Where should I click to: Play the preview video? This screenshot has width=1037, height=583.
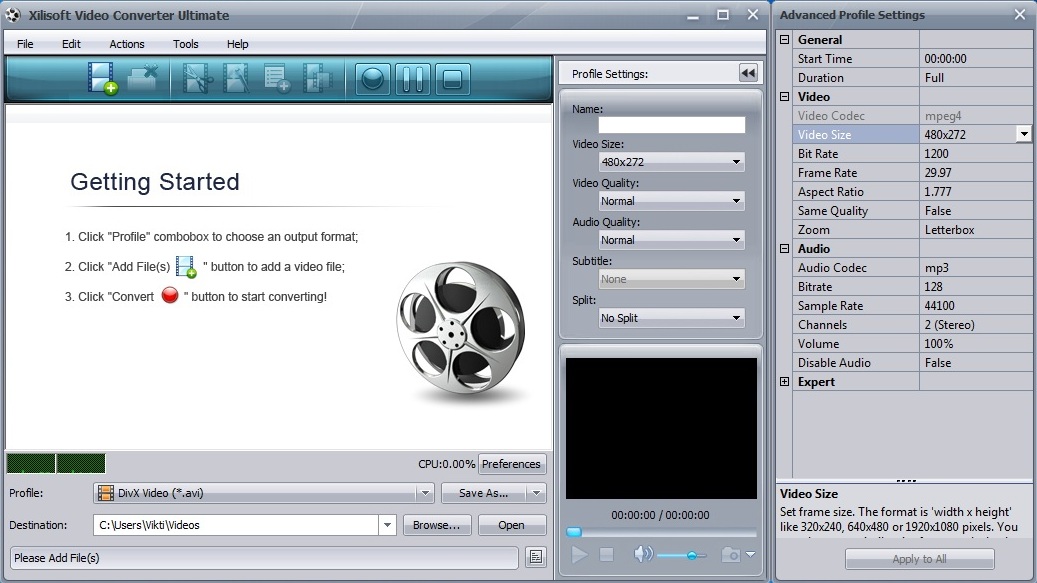click(579, 555)
